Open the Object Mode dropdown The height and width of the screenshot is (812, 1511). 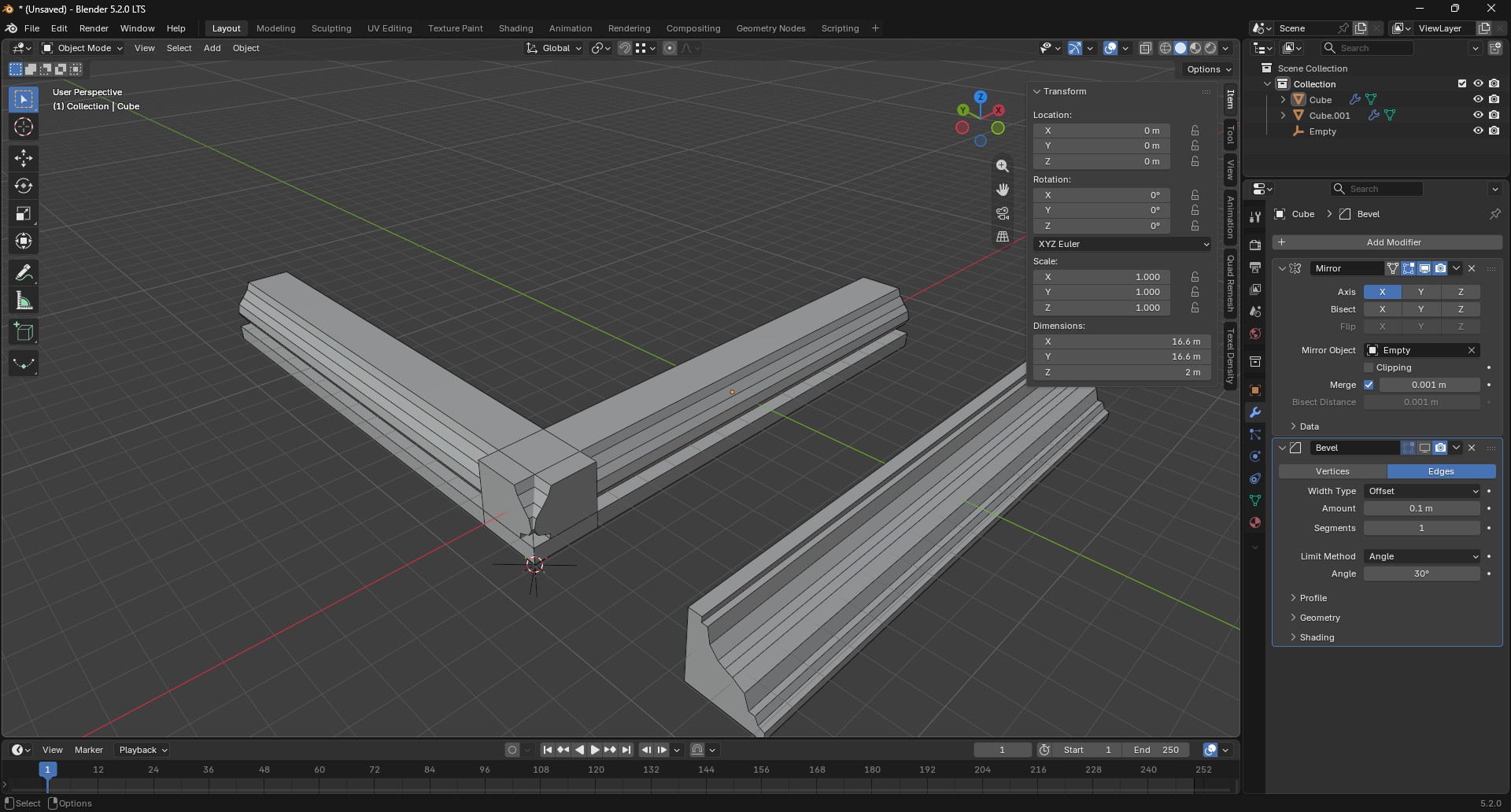tap(83, 48)
